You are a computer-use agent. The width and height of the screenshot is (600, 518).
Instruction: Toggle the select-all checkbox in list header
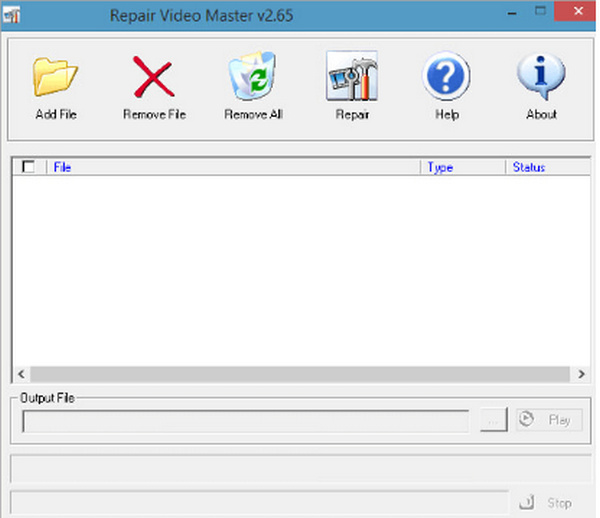(28, 167)
